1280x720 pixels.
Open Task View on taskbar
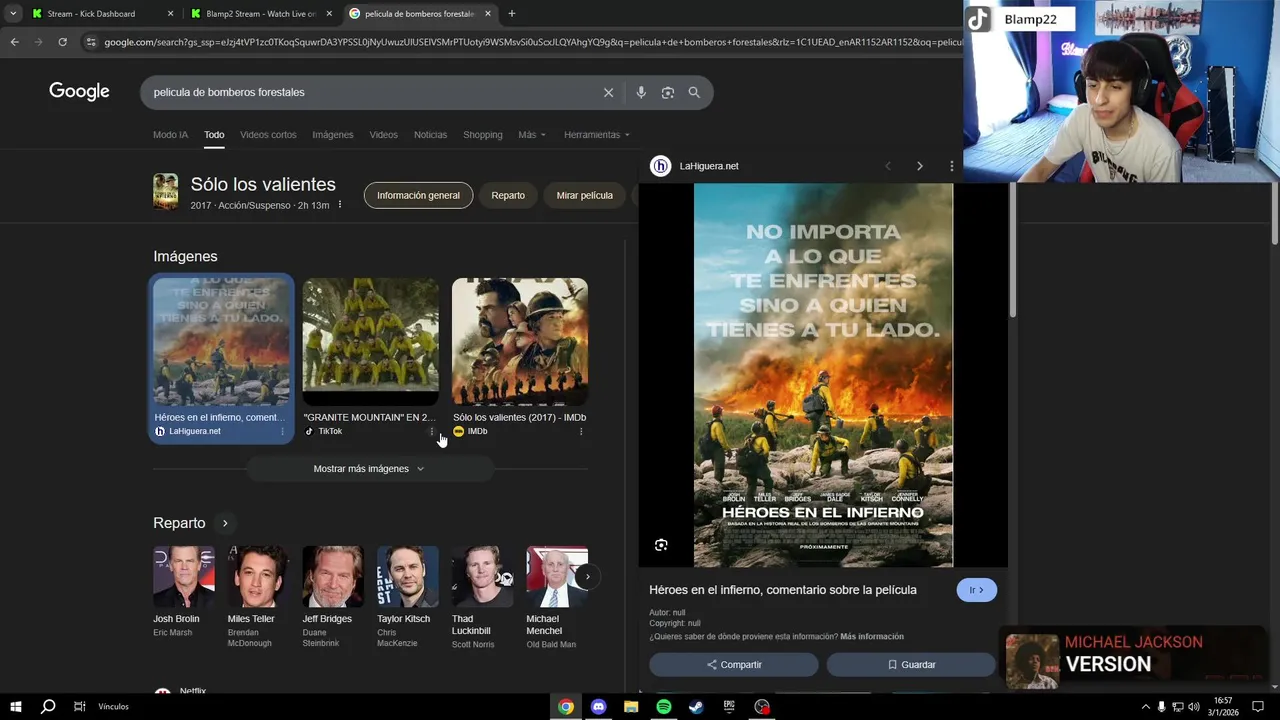[79, 706]
